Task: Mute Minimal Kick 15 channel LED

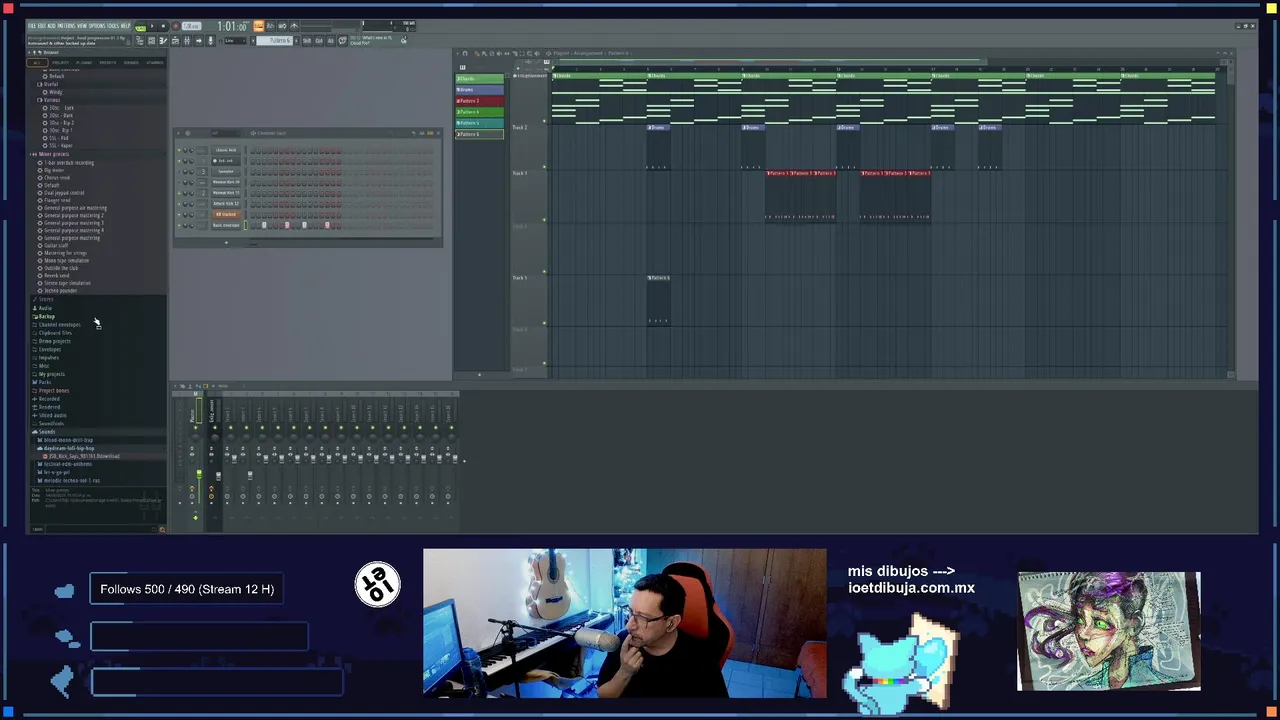Action: pos(179,193)
